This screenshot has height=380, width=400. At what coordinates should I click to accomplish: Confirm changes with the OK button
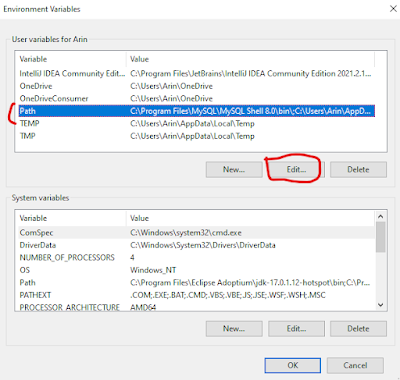(293, 365)
